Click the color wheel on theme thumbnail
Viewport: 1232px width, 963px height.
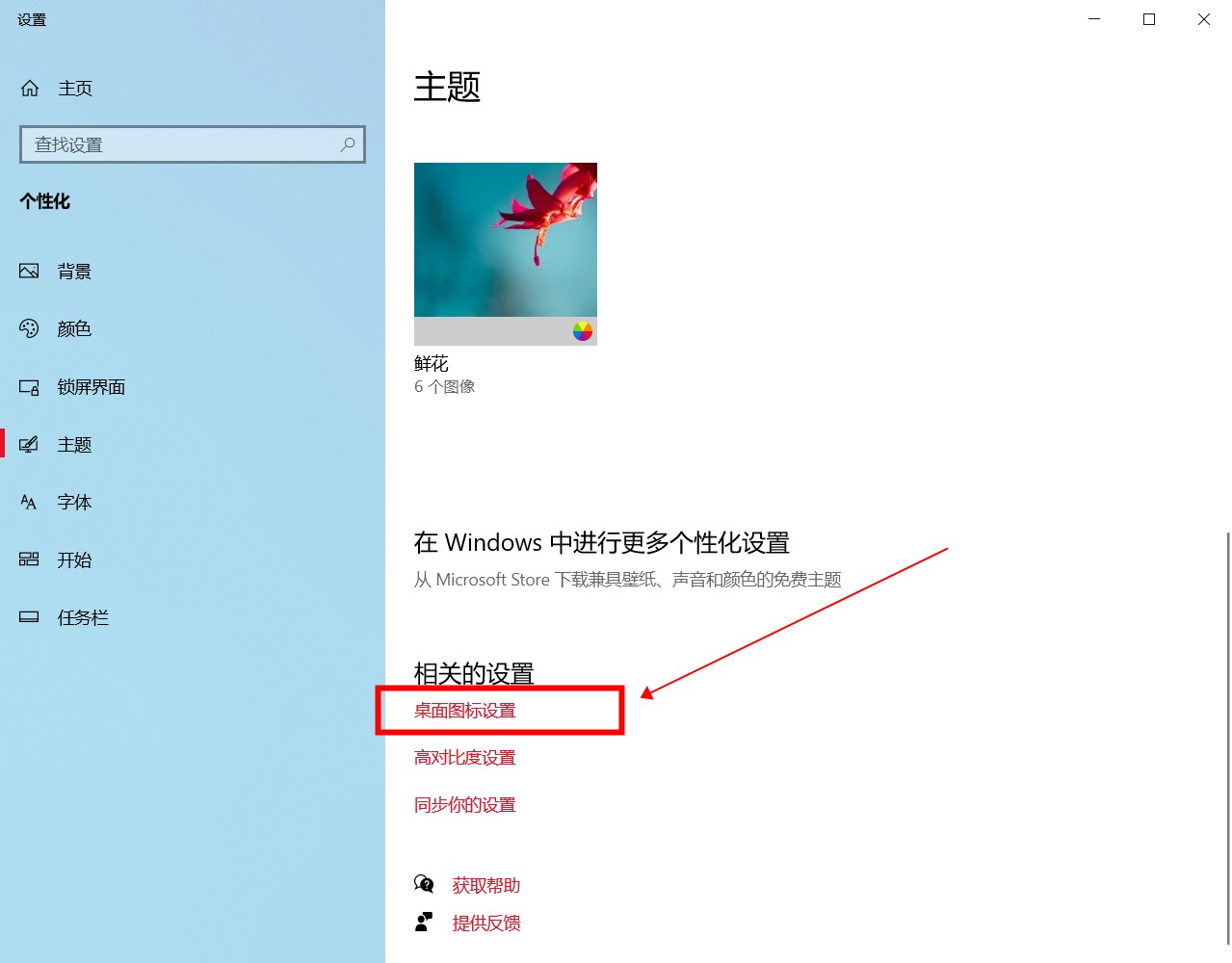pos(583,331)
